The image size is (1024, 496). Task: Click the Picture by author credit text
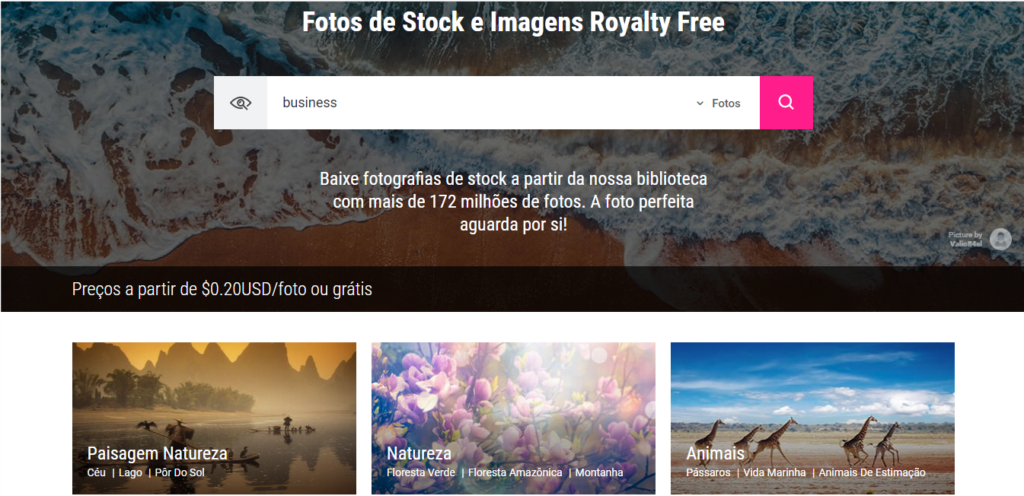tap(965, 239)
